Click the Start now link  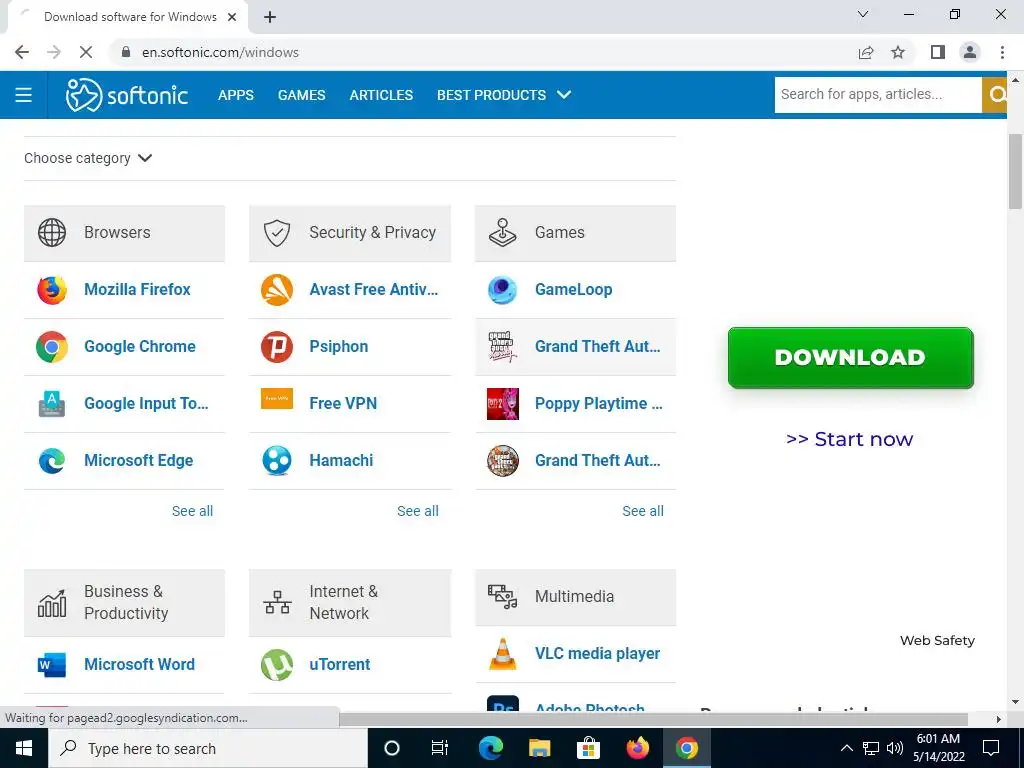(850, 439)
